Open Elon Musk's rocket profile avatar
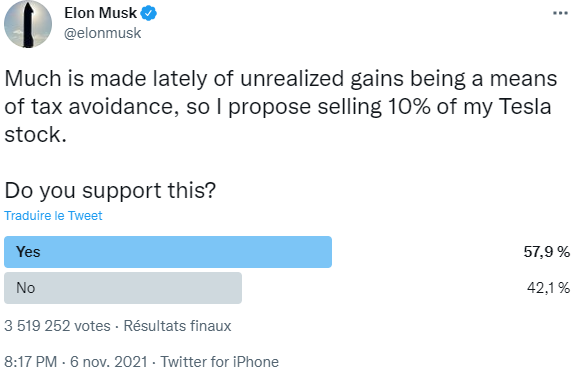This screenshot has width=585, height=380. 28,24
